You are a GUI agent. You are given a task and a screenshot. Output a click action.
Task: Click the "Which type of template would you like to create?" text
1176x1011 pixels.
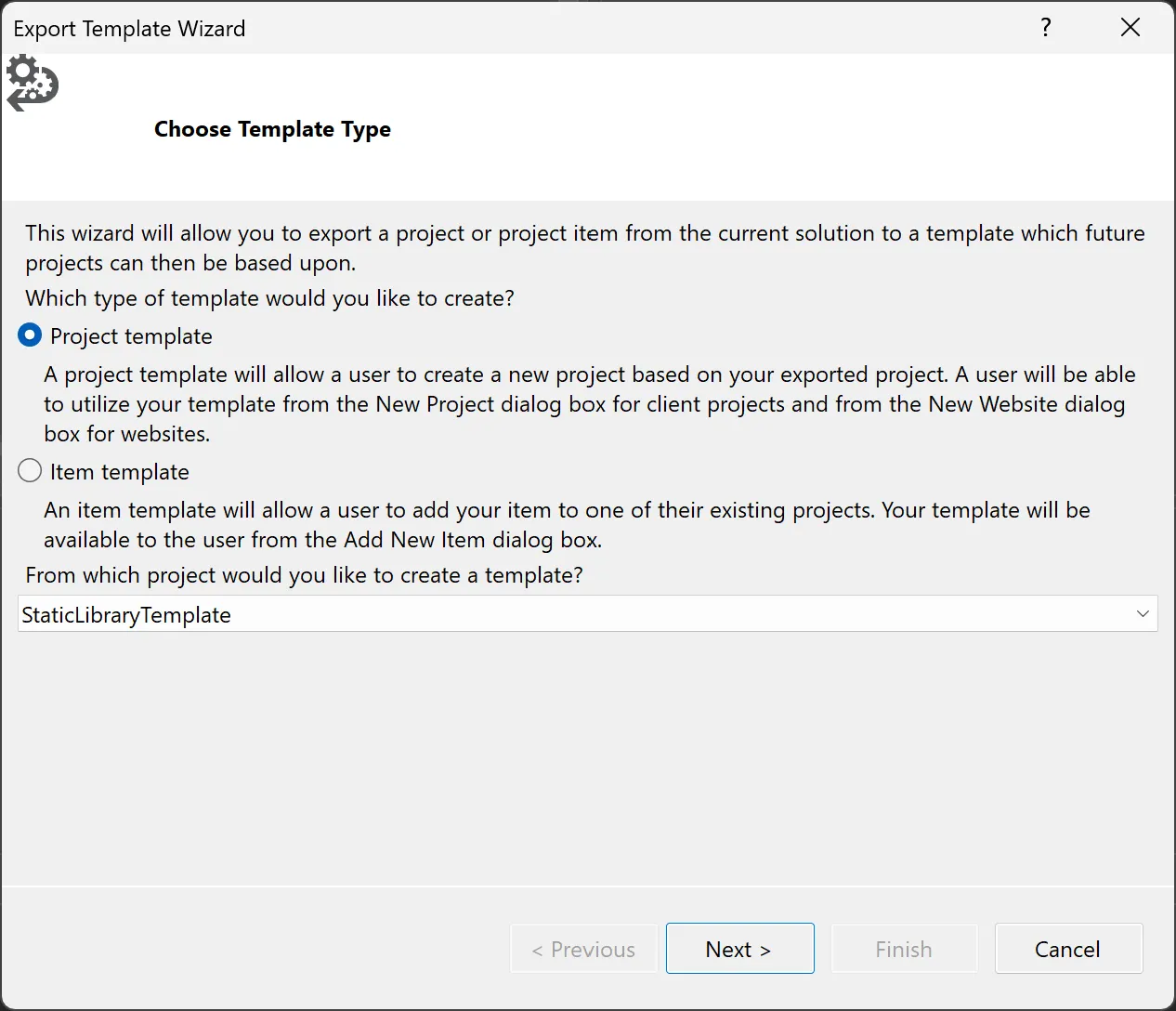269,298
